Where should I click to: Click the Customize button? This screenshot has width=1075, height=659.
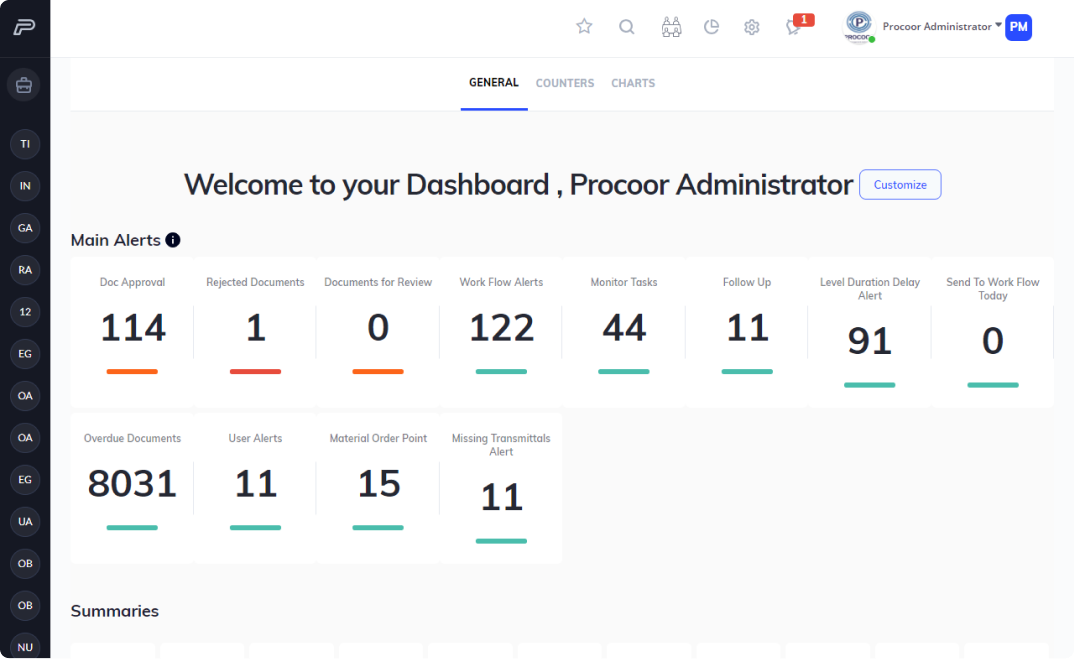pyautogui.click(x=899, y=184)
